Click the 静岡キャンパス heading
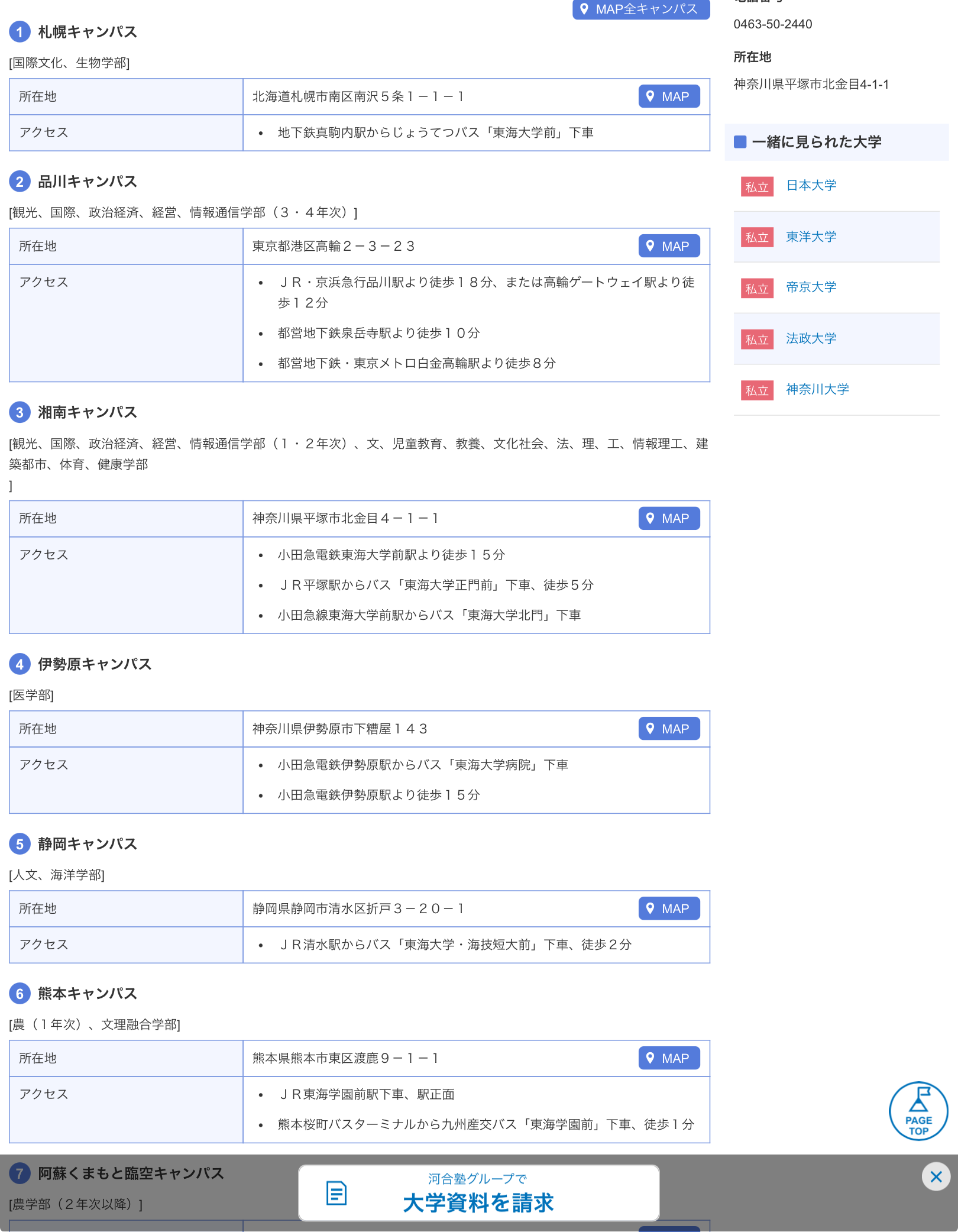Image resolution: width=958 pixels, height=1232 pixels. 88,844
